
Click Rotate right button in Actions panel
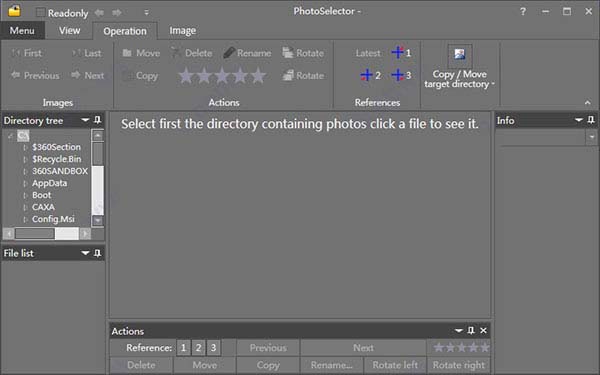[459, 365]
